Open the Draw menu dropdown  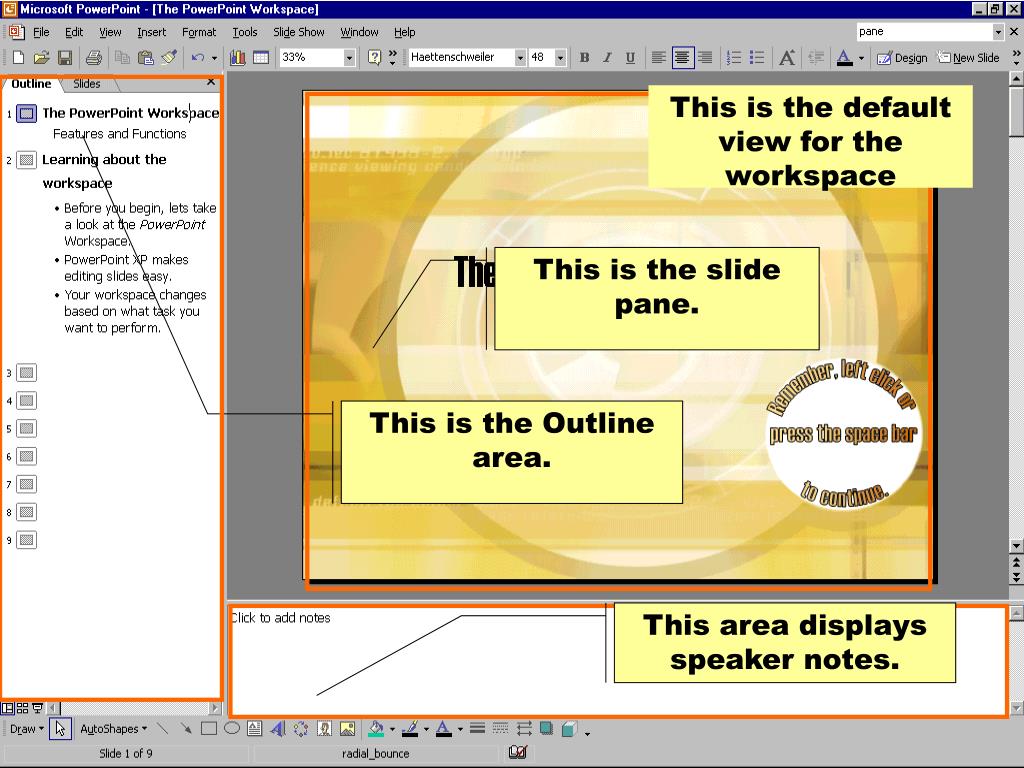coord(27,729)
